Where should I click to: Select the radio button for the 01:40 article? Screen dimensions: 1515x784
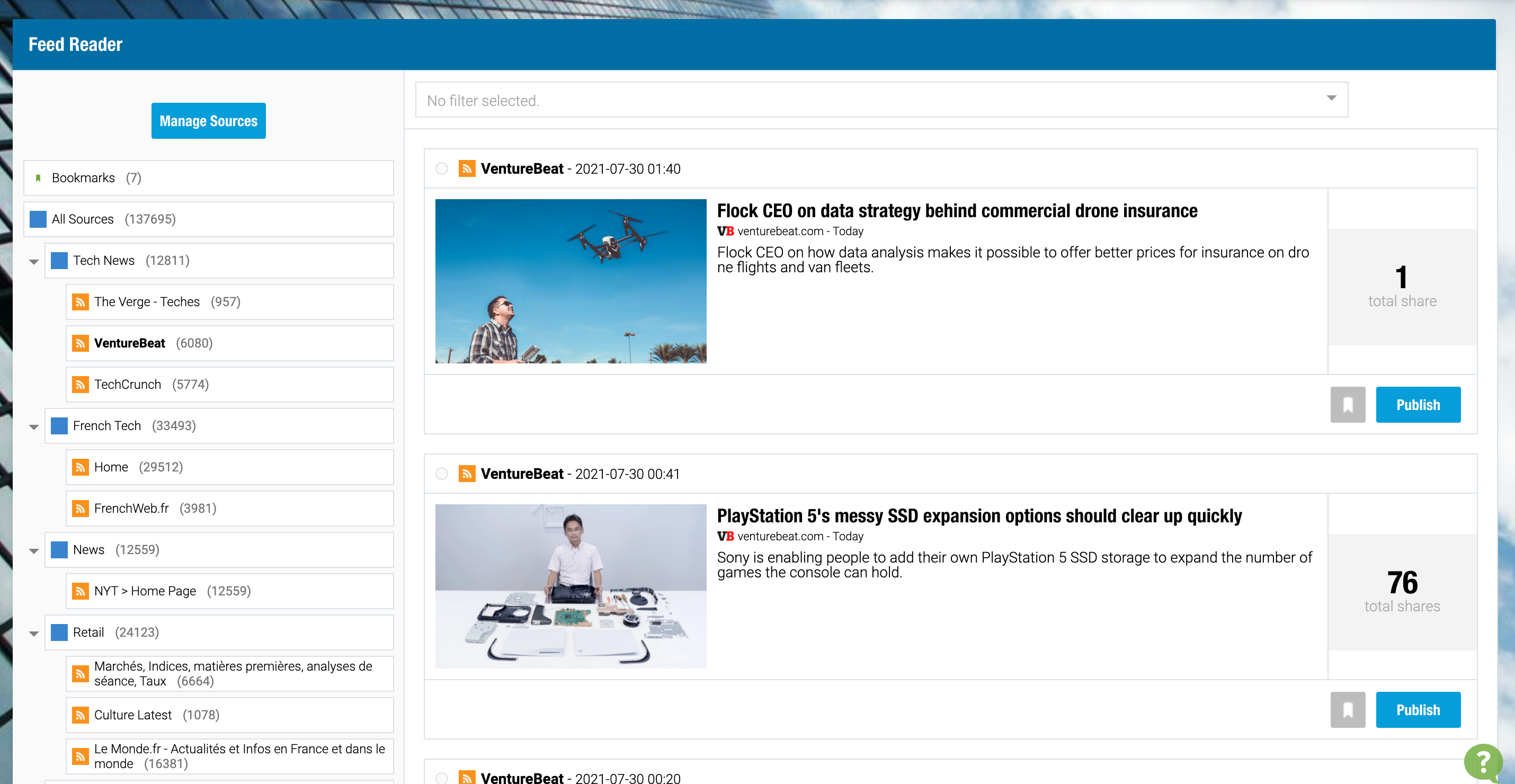(x=442, y=169)
